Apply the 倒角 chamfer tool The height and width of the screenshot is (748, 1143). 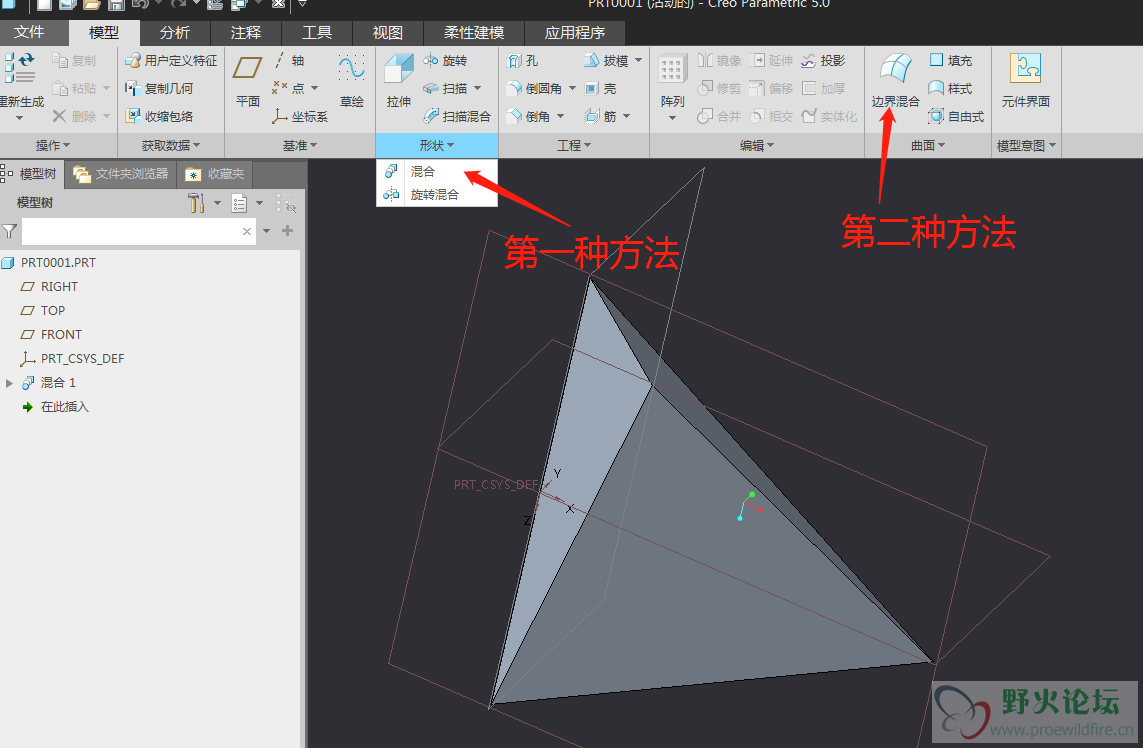tap(529, 116)
